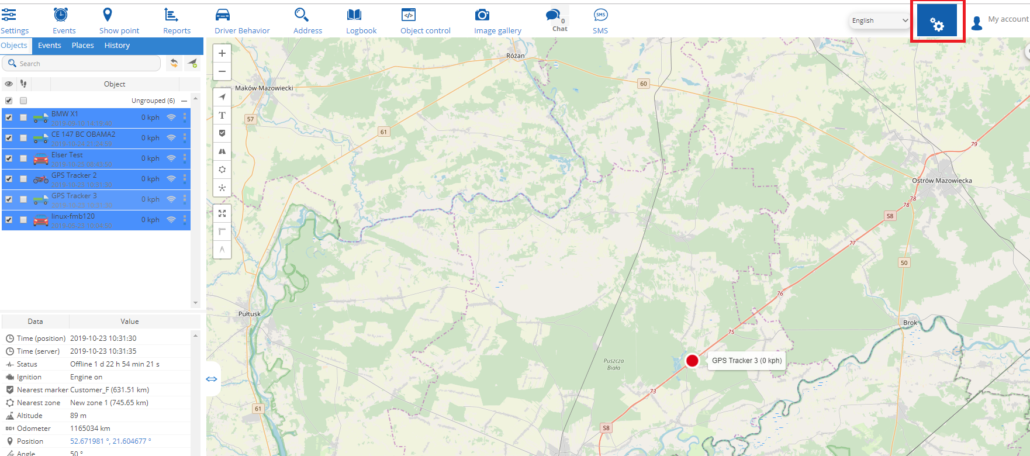Click the Chat bubbles icon
The width and height of the screenshot is (1030, 456).
[x=553, y=15]
